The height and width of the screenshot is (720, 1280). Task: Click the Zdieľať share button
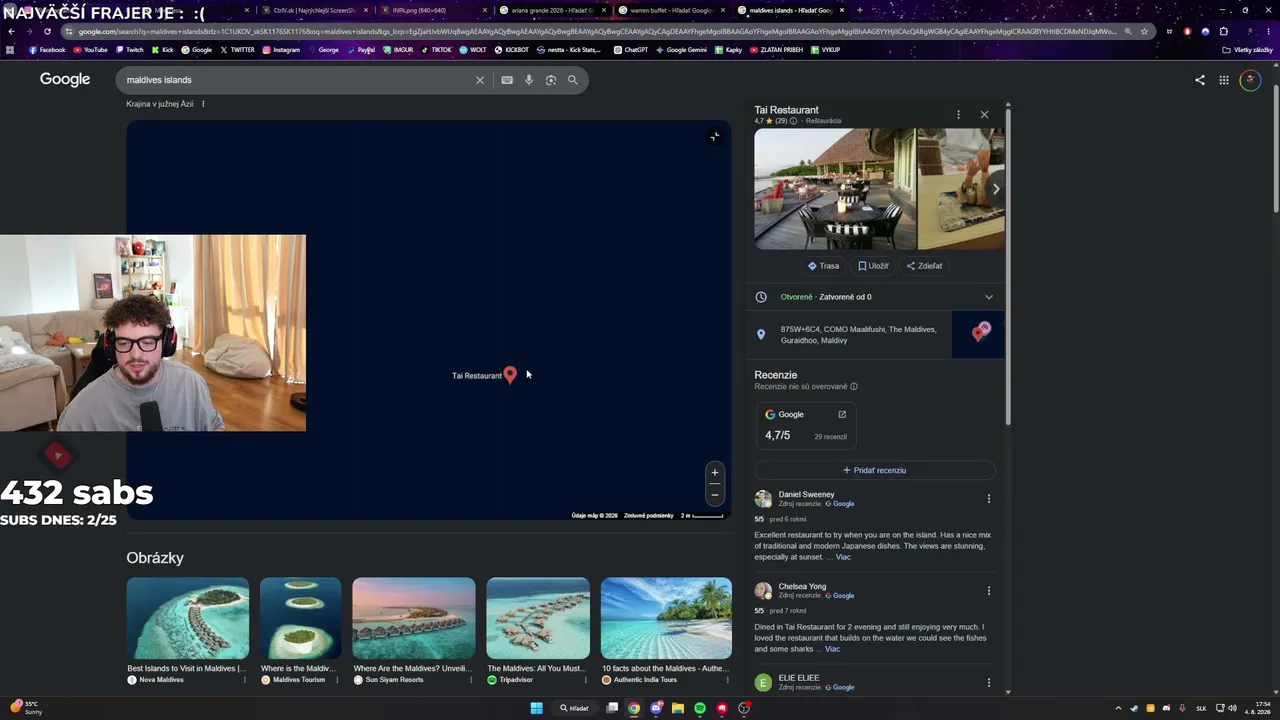924,266
